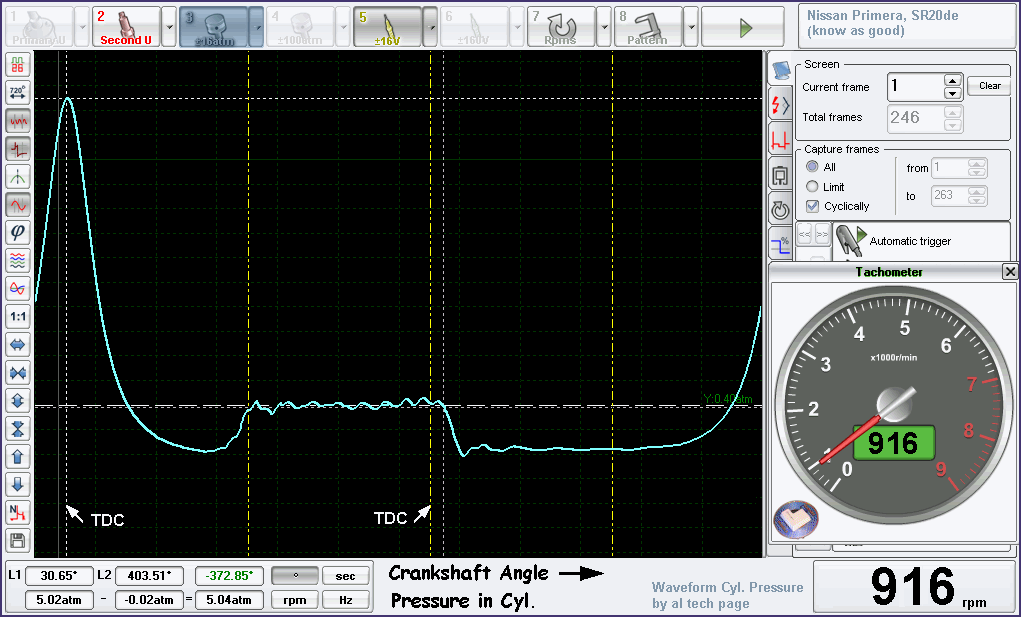The width and height of the screenshot is (1021, 617).
Task: Switch to the percent step side tab
Action: (x=780, y=243)
